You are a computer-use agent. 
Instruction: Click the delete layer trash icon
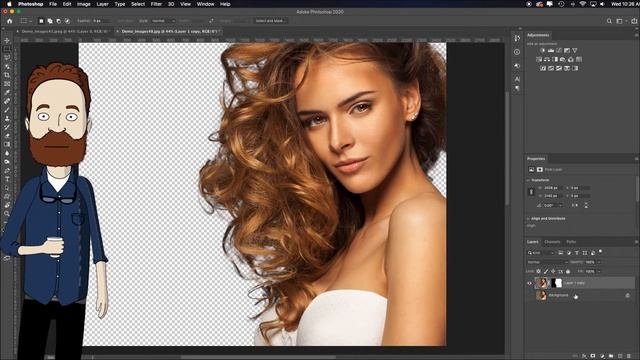click(x=629, y=356)
